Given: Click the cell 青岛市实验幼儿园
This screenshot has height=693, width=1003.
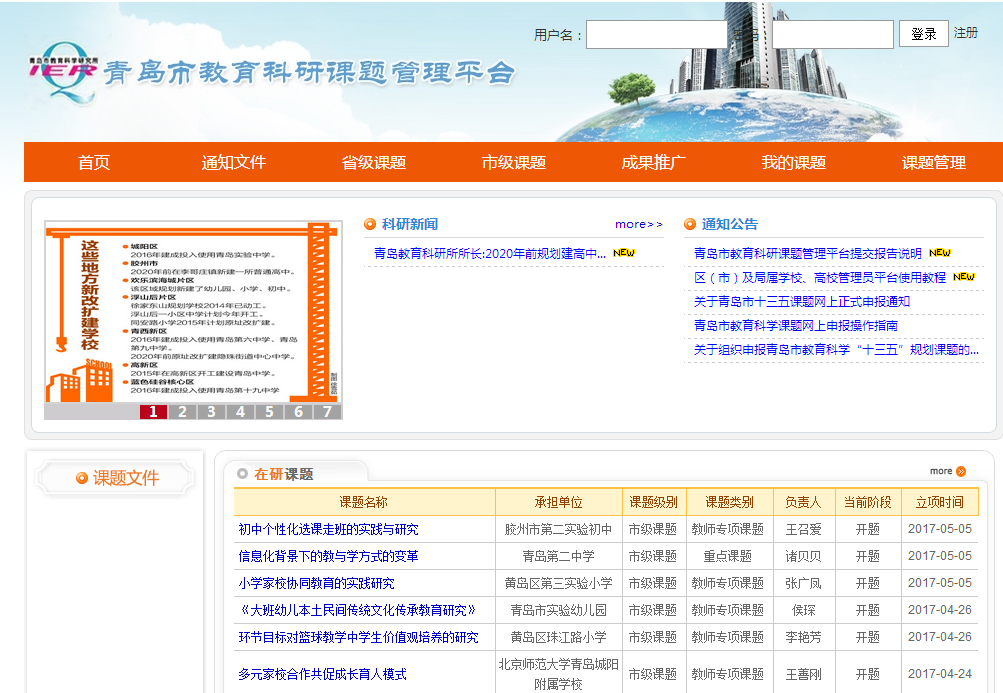Looking at the screenshot, I should [558, 610].
